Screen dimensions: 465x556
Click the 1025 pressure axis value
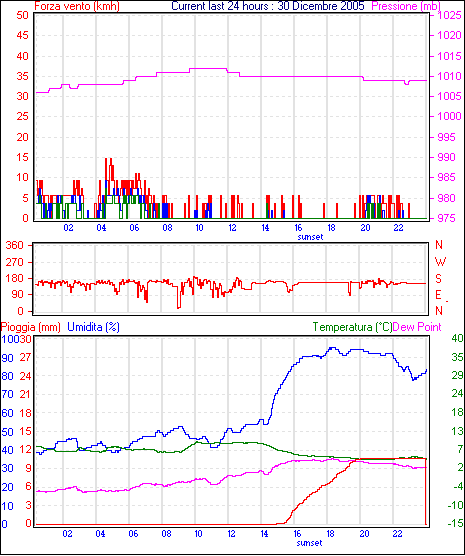click(449, 15)
